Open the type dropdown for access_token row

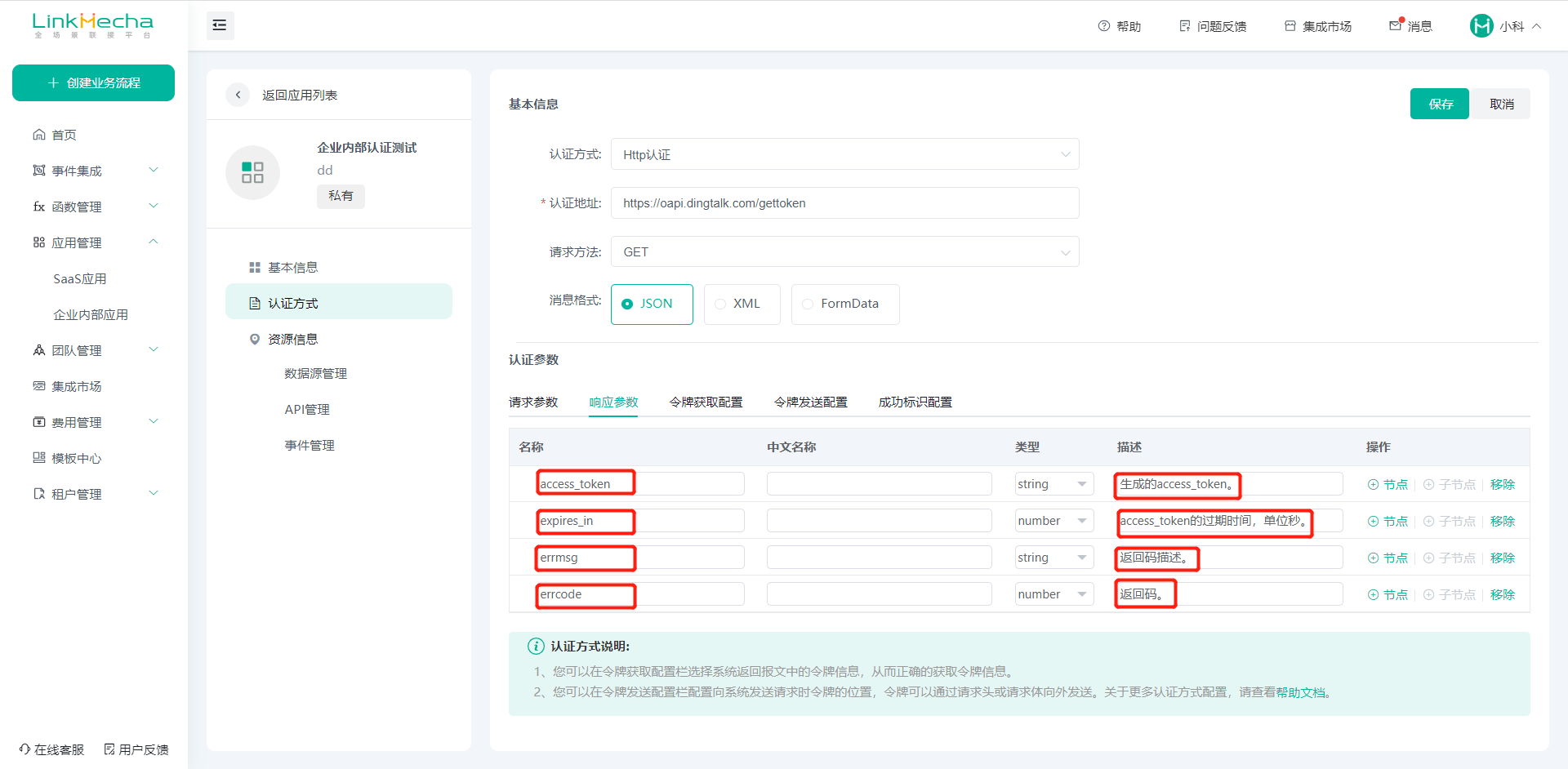[x=1053, y=484]
